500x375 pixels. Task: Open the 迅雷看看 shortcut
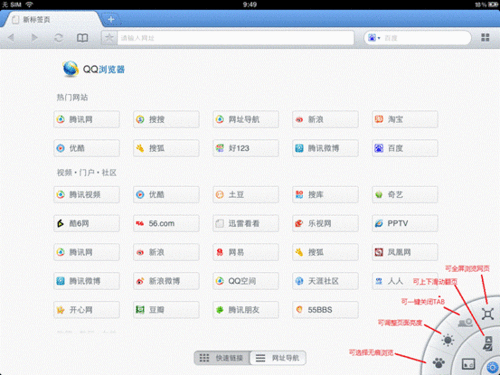246,223
